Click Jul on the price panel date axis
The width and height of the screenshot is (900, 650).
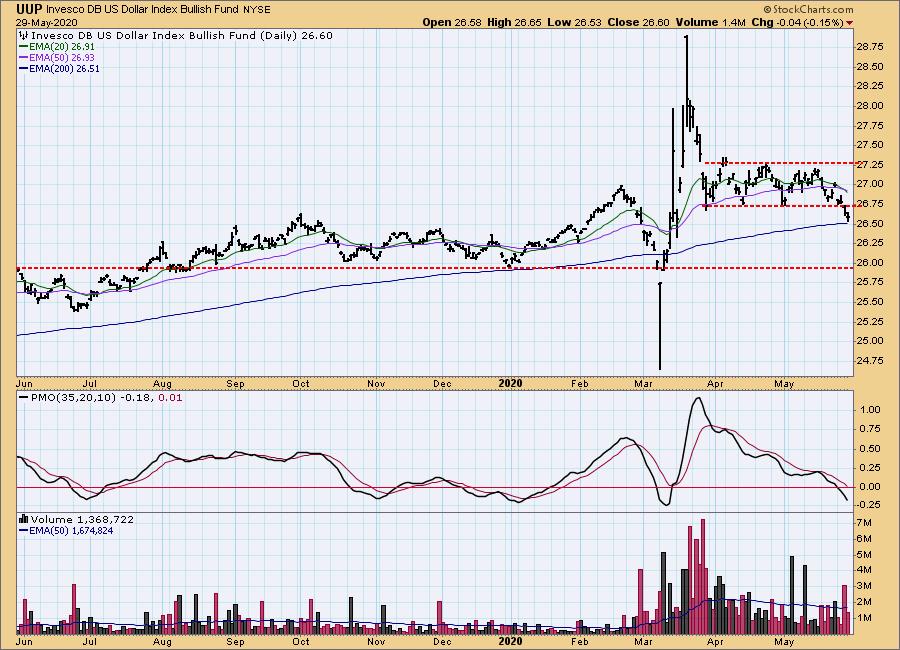[x=90, y=383]
